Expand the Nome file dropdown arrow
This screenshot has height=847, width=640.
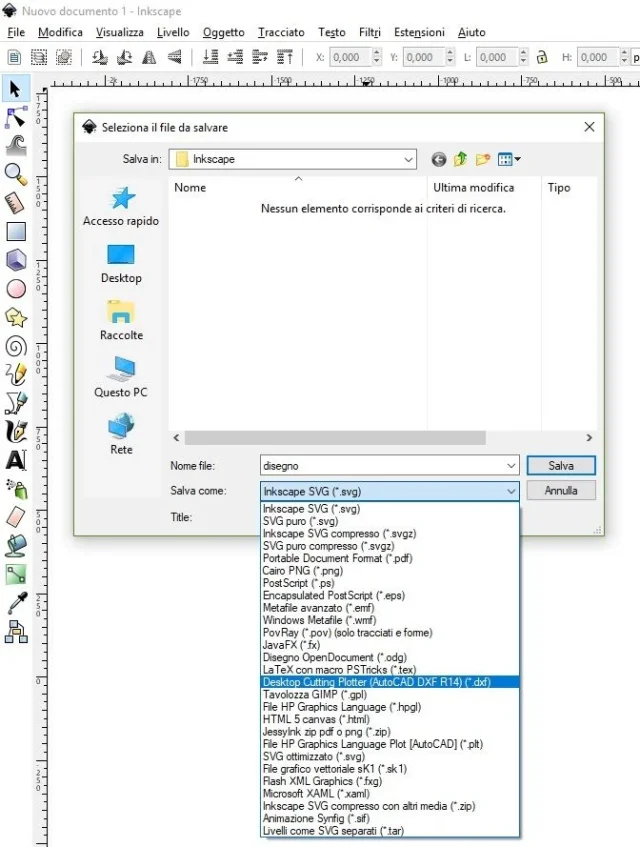(511, 466)
